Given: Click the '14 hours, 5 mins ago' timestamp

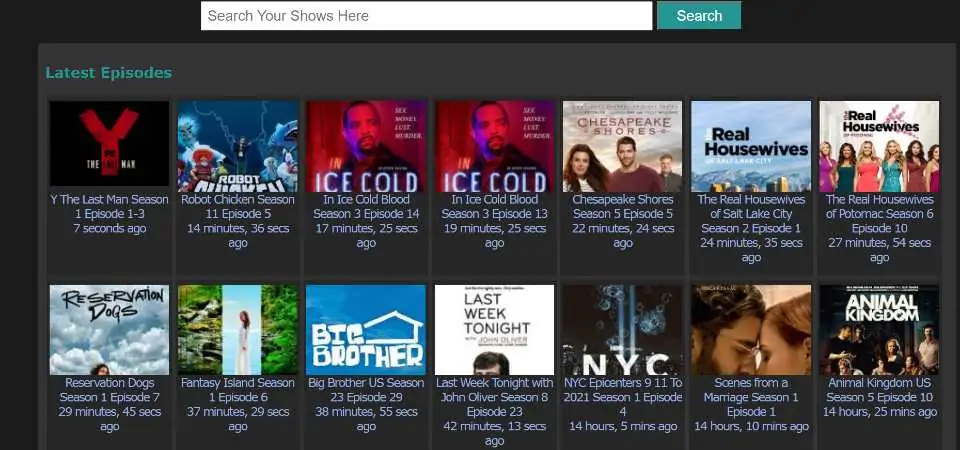Looking at the screenshot, I should (x=623, y=427).
